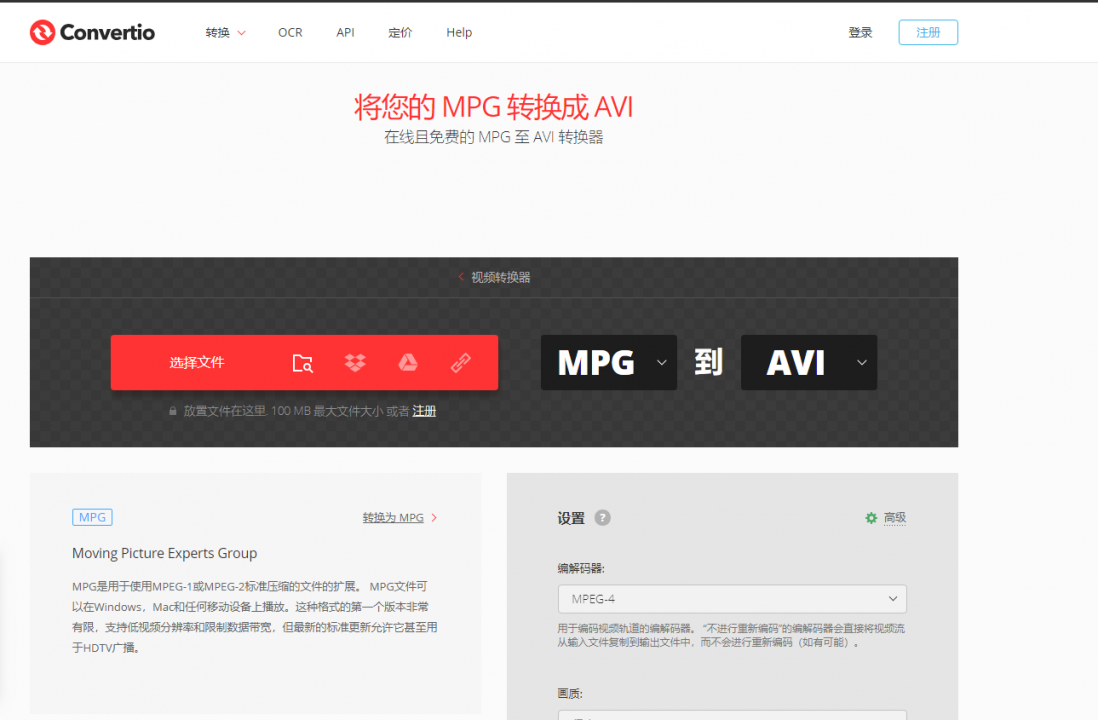This screenshot has width=1098, height=720.
Task: Open local file browser icon
Action: 303,363
